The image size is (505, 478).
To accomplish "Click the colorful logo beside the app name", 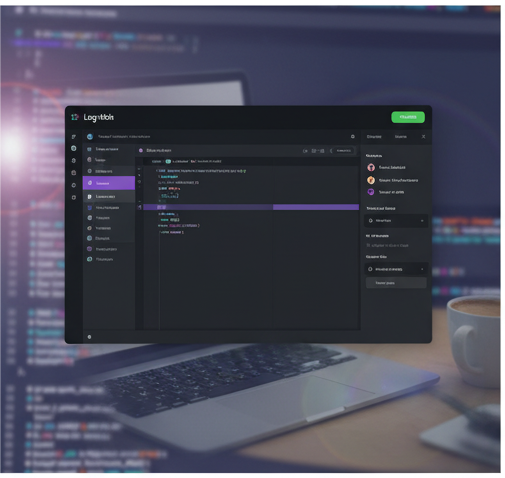I will [x=75, y=117].
